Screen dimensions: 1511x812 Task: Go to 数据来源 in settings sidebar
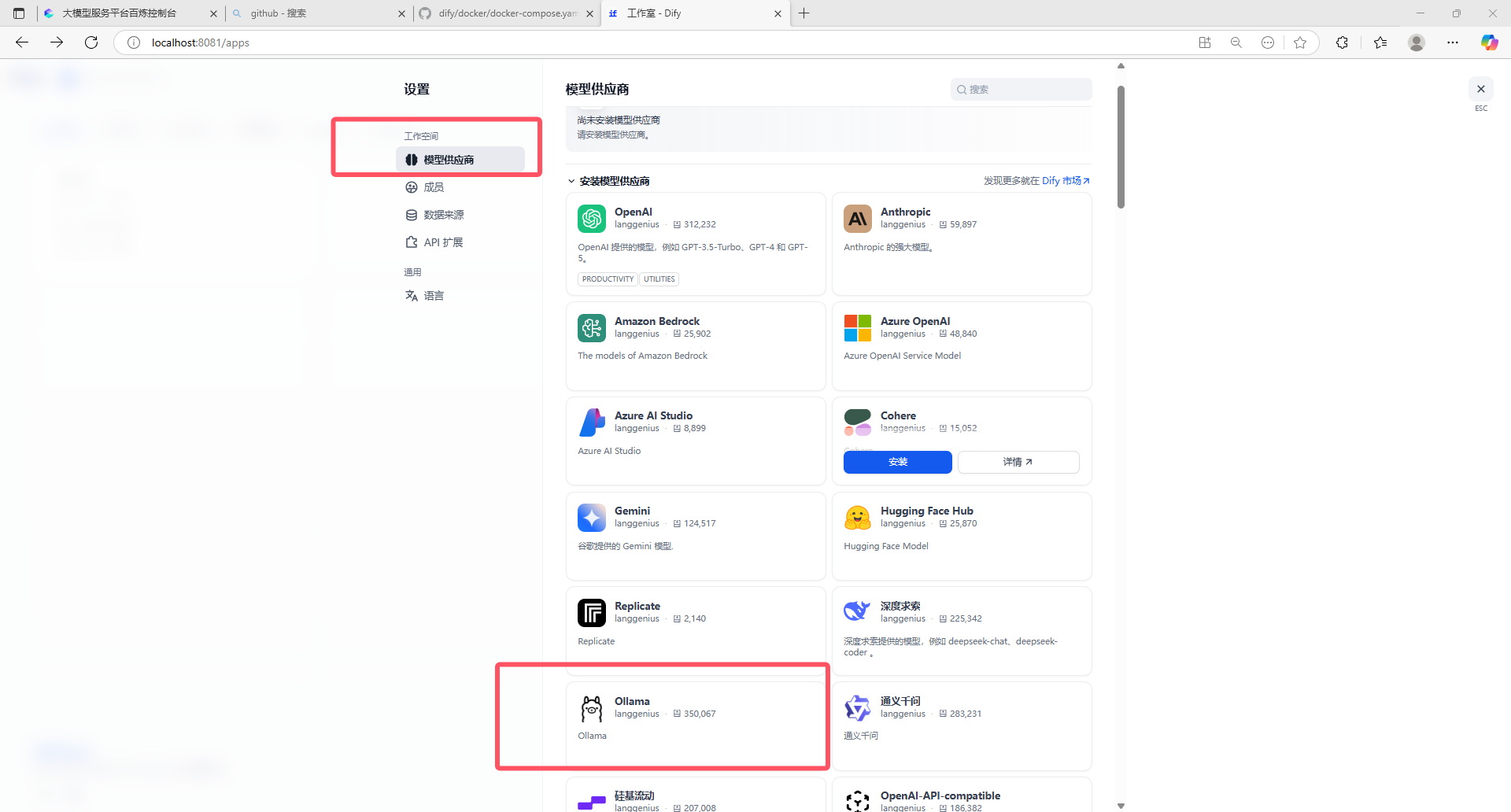443,215
